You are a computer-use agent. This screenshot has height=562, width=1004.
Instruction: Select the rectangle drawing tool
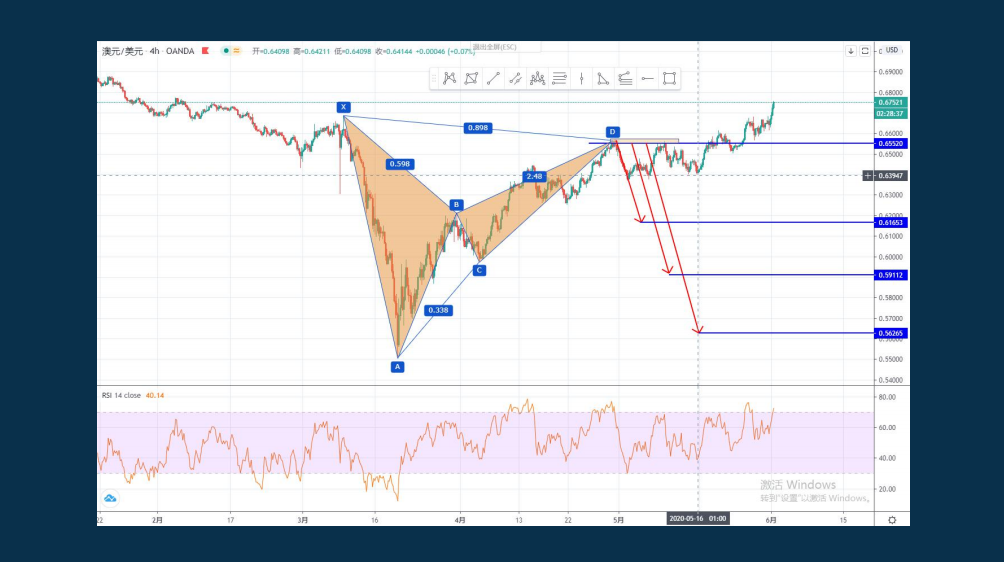point(669,78)
